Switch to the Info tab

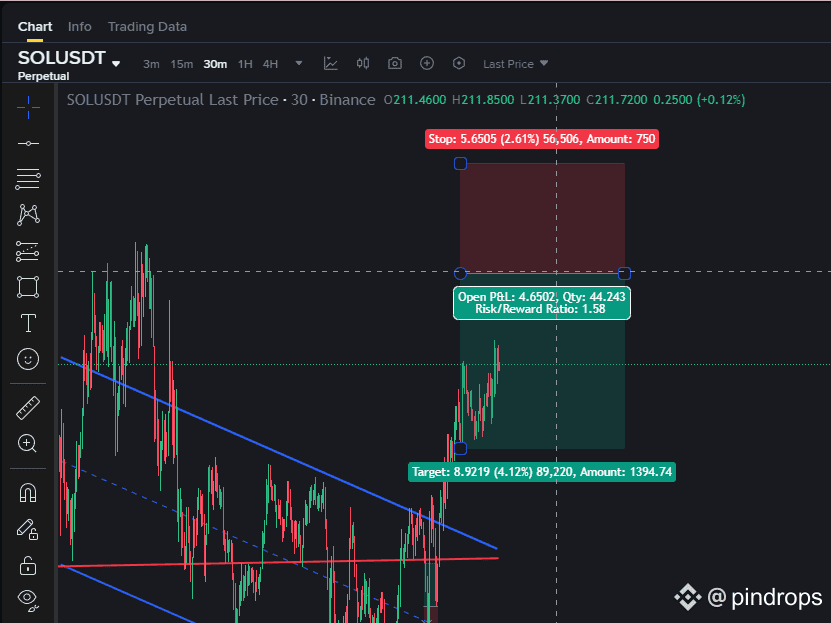pyautogui.click(x=79, y=26)
